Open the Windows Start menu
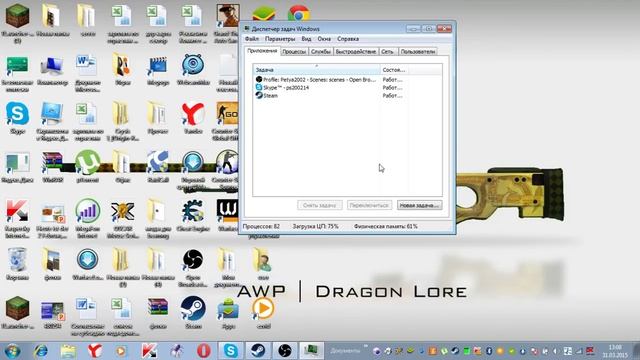Viewport: 640px width, 360px height. (x=13, y=351)
